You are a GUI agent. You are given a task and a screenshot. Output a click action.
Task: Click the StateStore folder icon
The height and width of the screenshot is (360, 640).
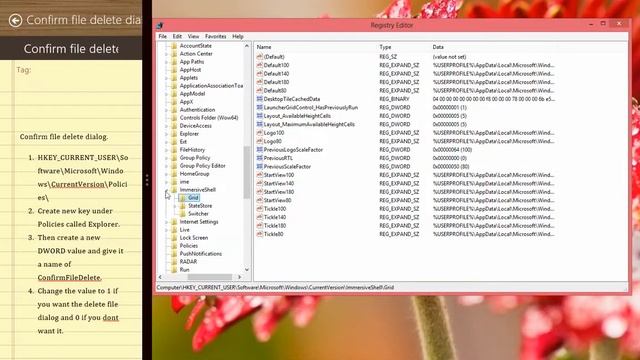[x=182, y=206]
